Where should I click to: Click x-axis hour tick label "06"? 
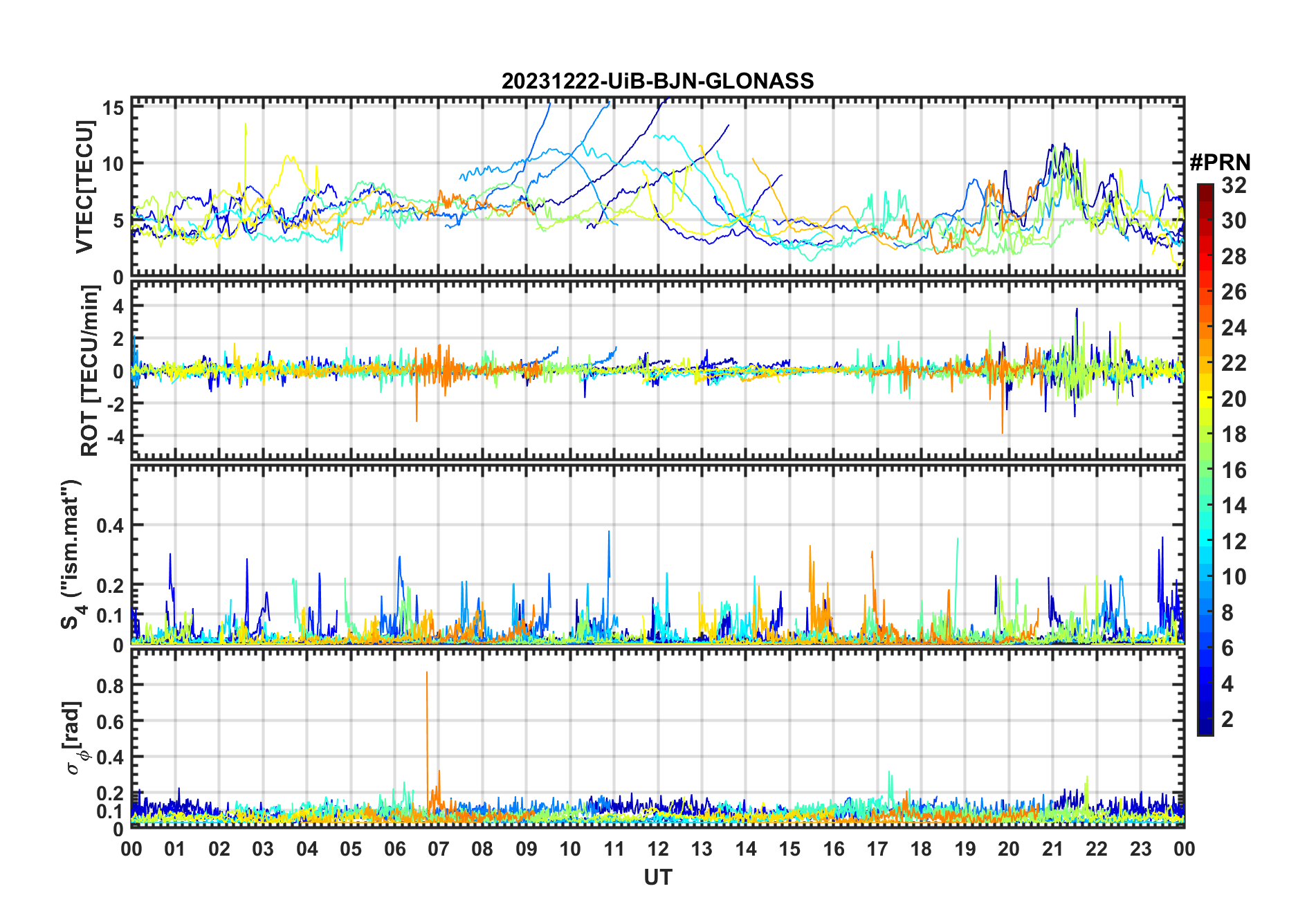pos(394,849)
